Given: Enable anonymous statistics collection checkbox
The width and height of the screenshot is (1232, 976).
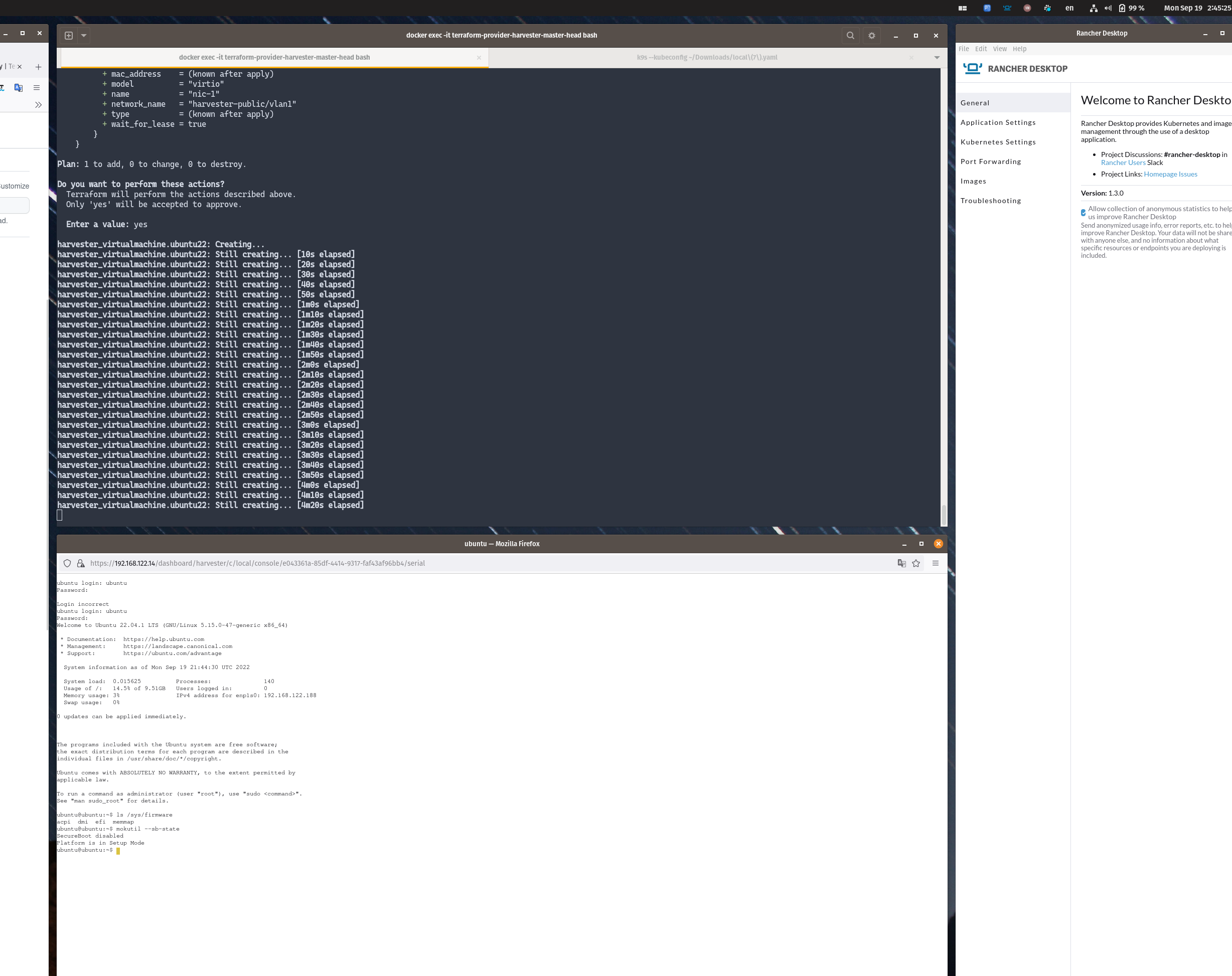Looking at the screenshot, I should click(x=1084, y=212).
